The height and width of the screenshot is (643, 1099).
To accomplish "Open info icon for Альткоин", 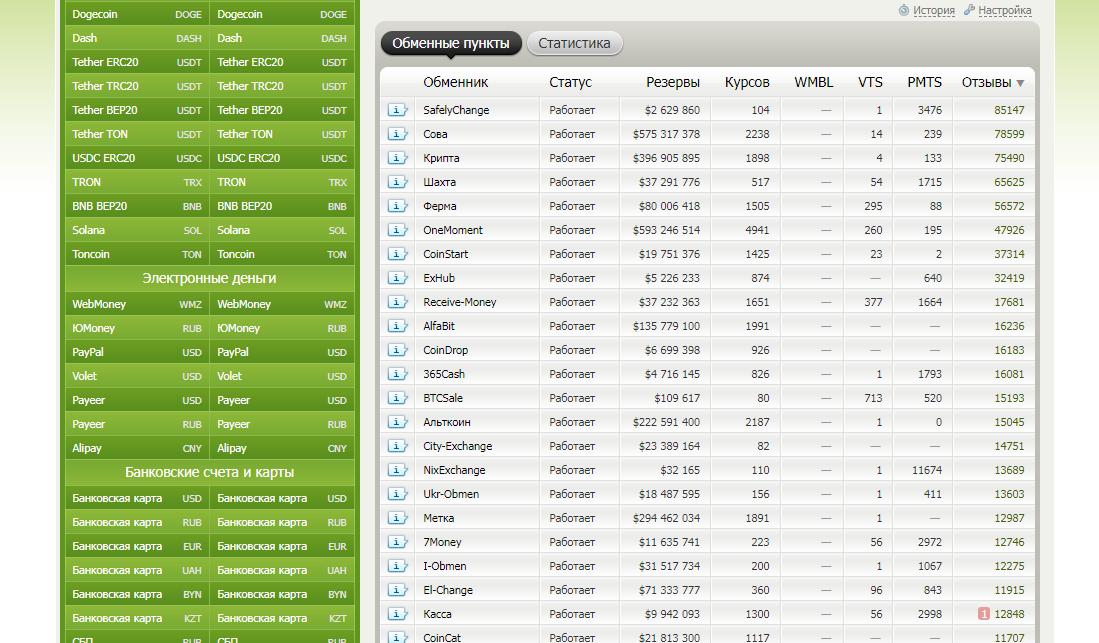I will (397, 422).
